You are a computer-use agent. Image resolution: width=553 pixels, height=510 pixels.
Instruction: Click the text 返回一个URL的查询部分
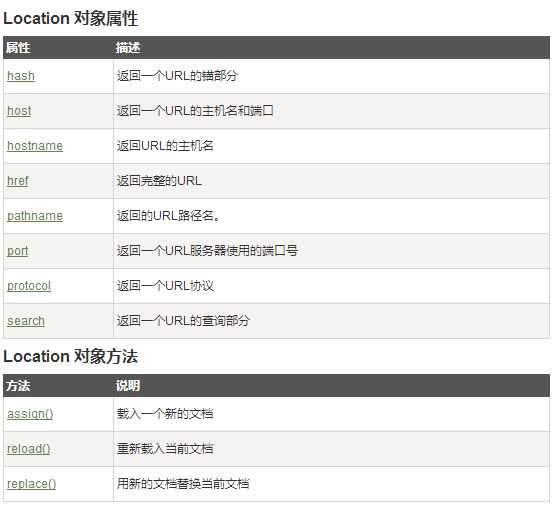coord(183,321)
